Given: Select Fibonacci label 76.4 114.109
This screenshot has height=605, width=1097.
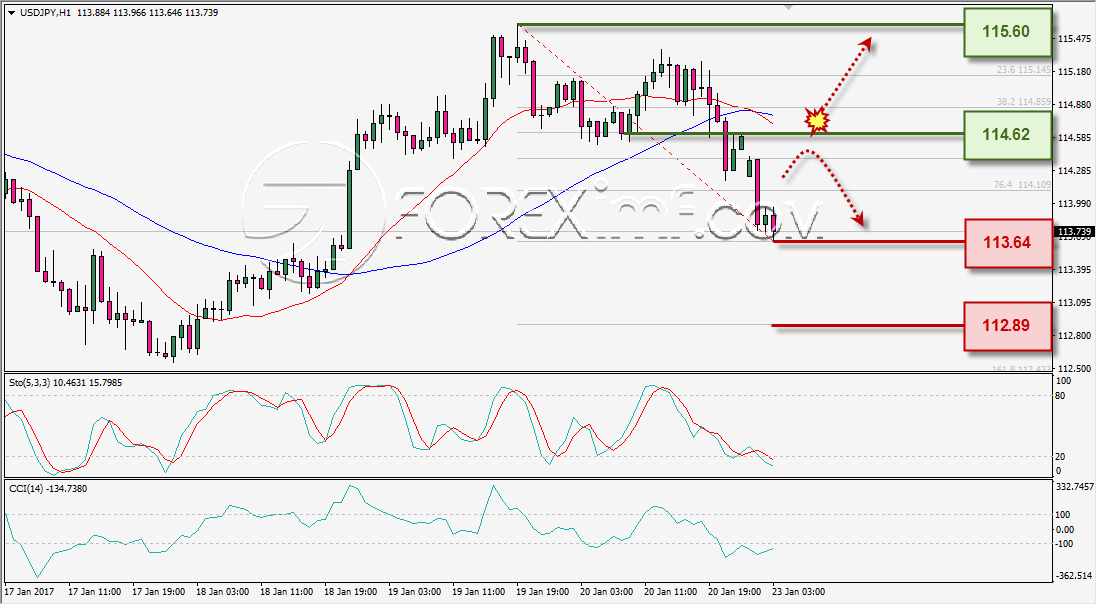Looking at the screenshot, I should click(x=1022, y=185).
